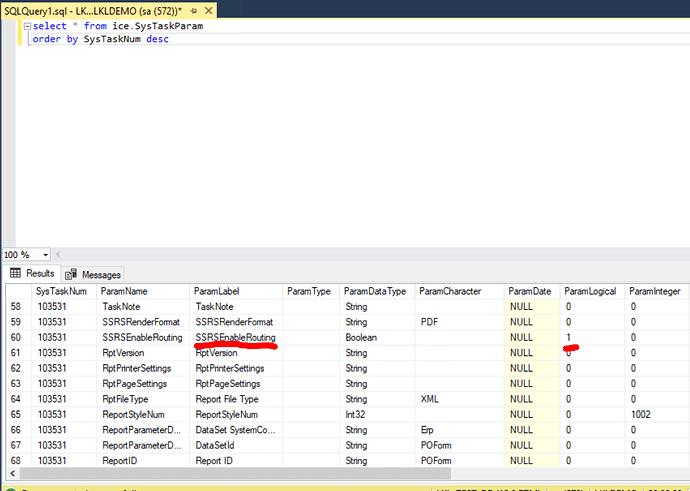The width and height of the screenshot is (690, 491).
Task: Click the Int32 data type cell
Action: point(377,414)
